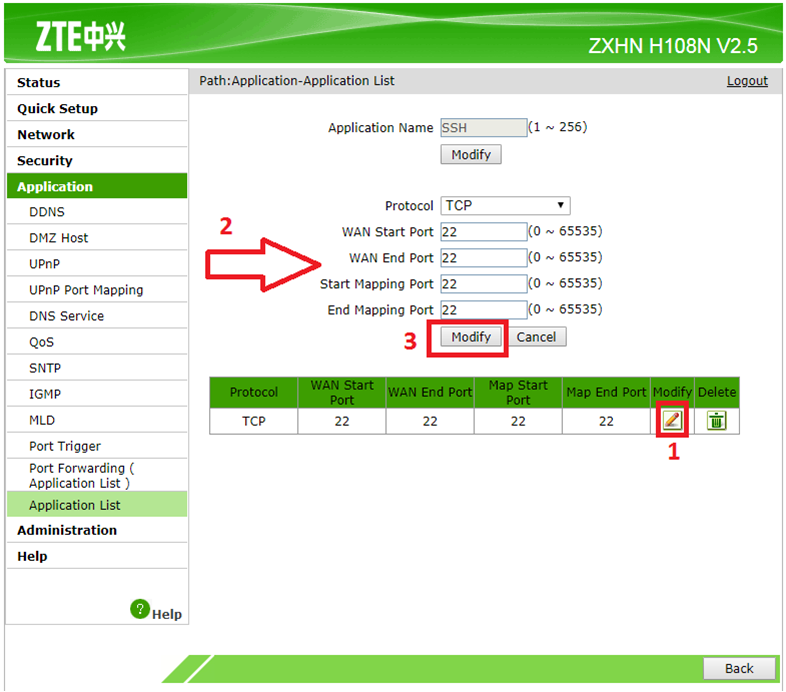Focus the End Mapping Port field
The image size is (786, 692).
(x=483, y=310)
